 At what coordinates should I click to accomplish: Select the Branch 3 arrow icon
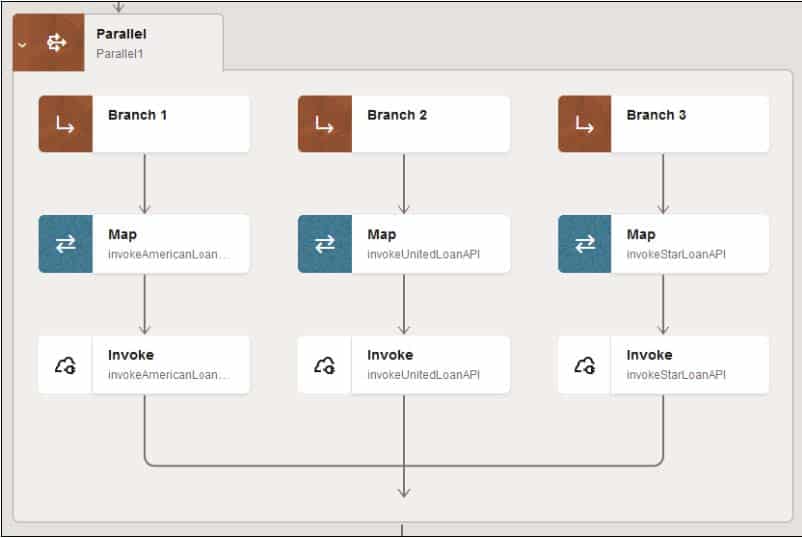click(585, 124)
